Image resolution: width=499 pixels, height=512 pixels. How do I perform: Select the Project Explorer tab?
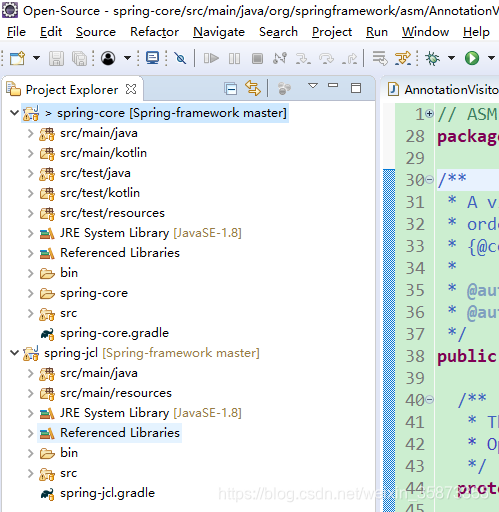point(72,90)
